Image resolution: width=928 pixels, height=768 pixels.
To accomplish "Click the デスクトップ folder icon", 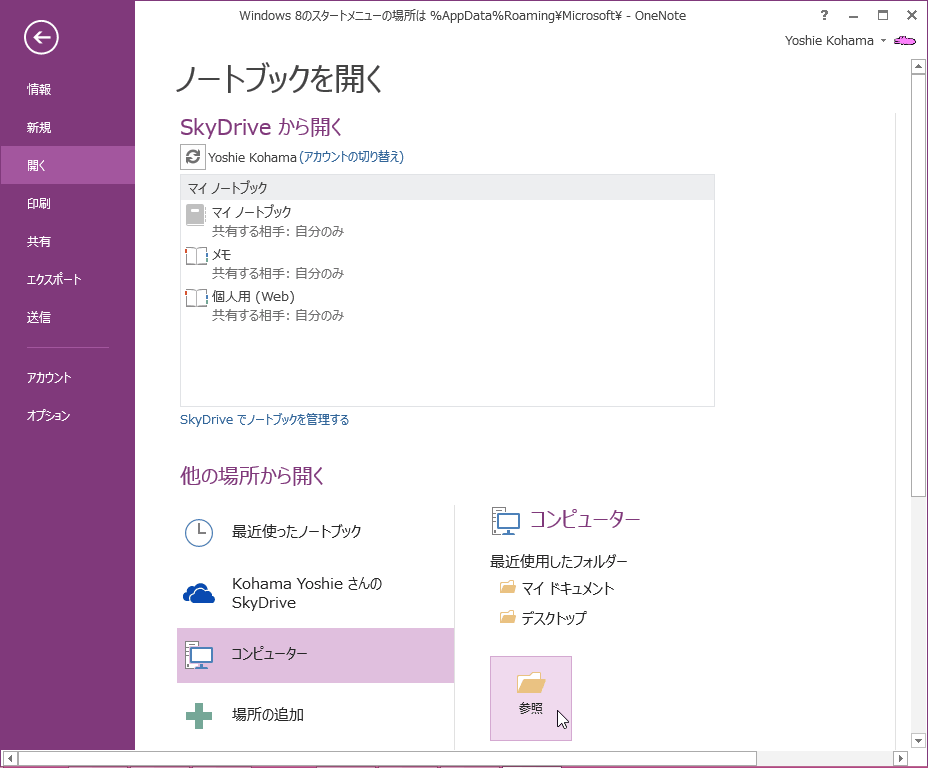I will coord(507,617).
